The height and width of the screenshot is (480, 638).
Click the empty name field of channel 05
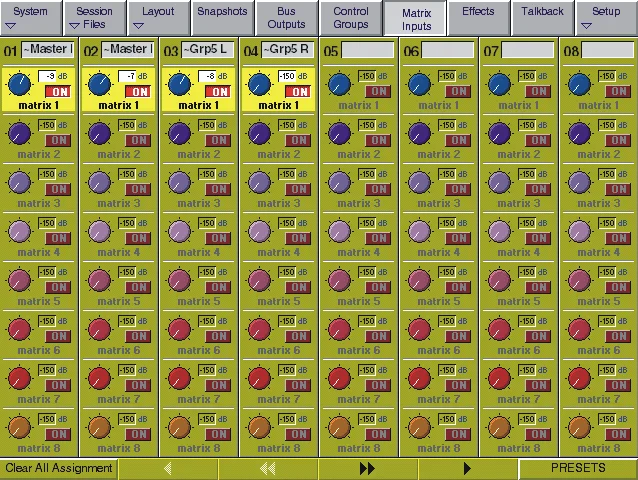[x=368, y=50]
